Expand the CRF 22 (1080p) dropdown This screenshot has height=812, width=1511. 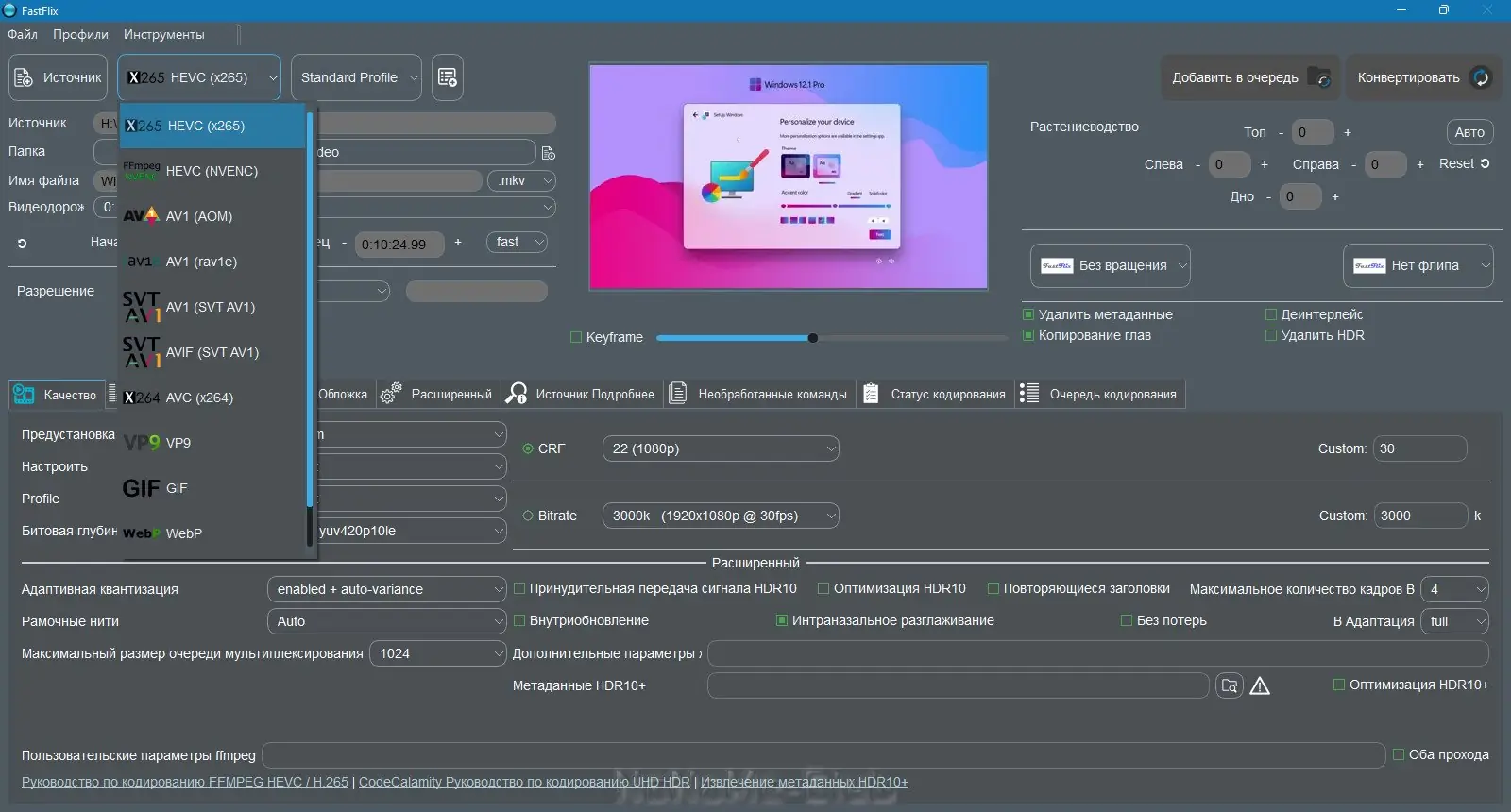(721, 448)
